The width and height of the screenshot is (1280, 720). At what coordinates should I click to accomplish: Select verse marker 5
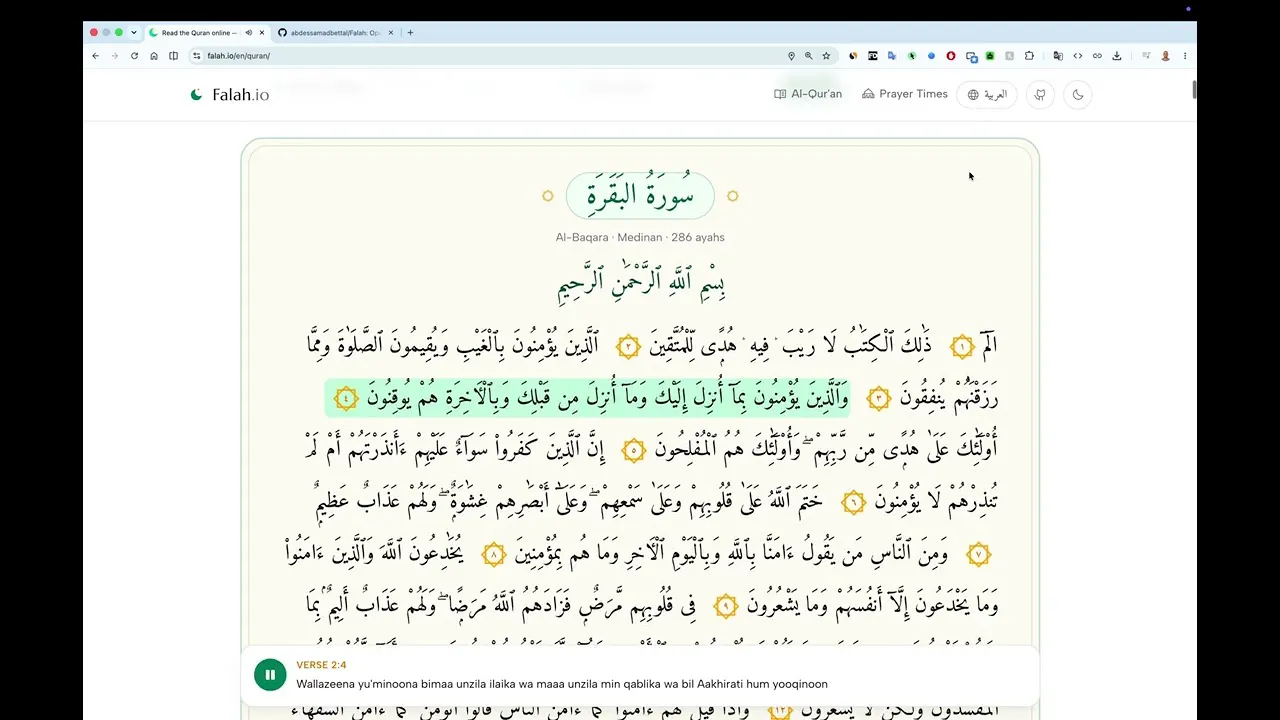[633, 451]
